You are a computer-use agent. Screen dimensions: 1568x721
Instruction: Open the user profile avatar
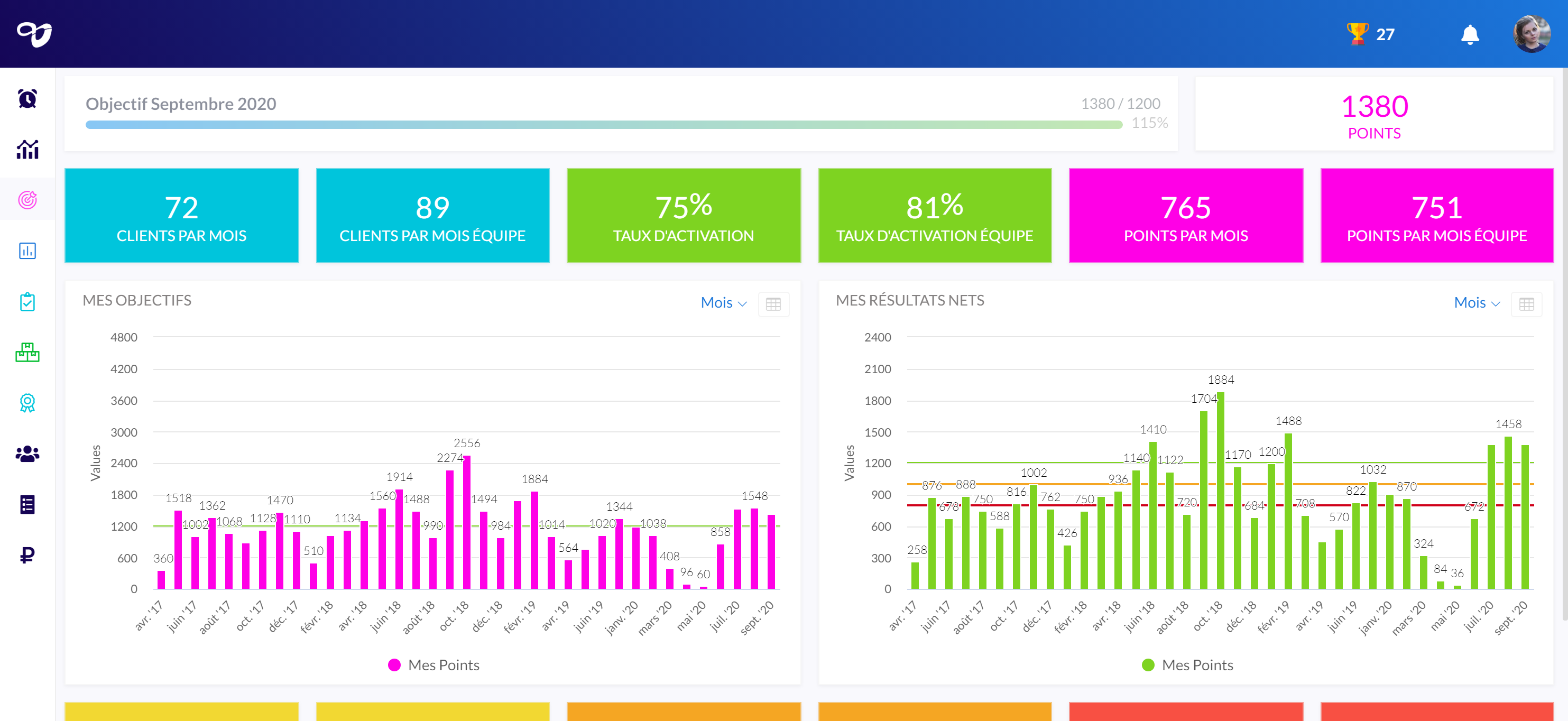point(1531,34)
